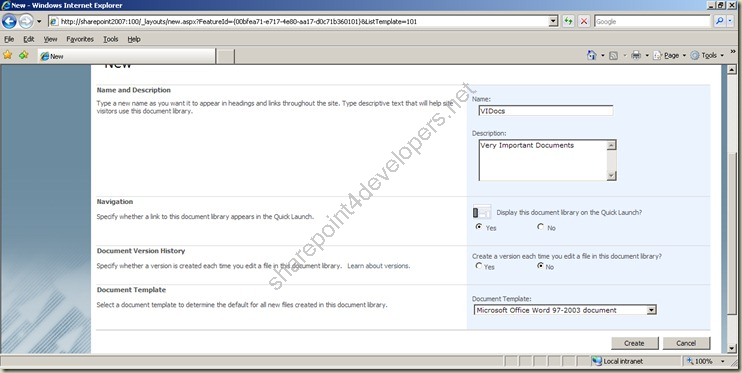This screenshot has height=373, width=742.
Task: Click the Navigation section heading
Action: tap(115, 202)
